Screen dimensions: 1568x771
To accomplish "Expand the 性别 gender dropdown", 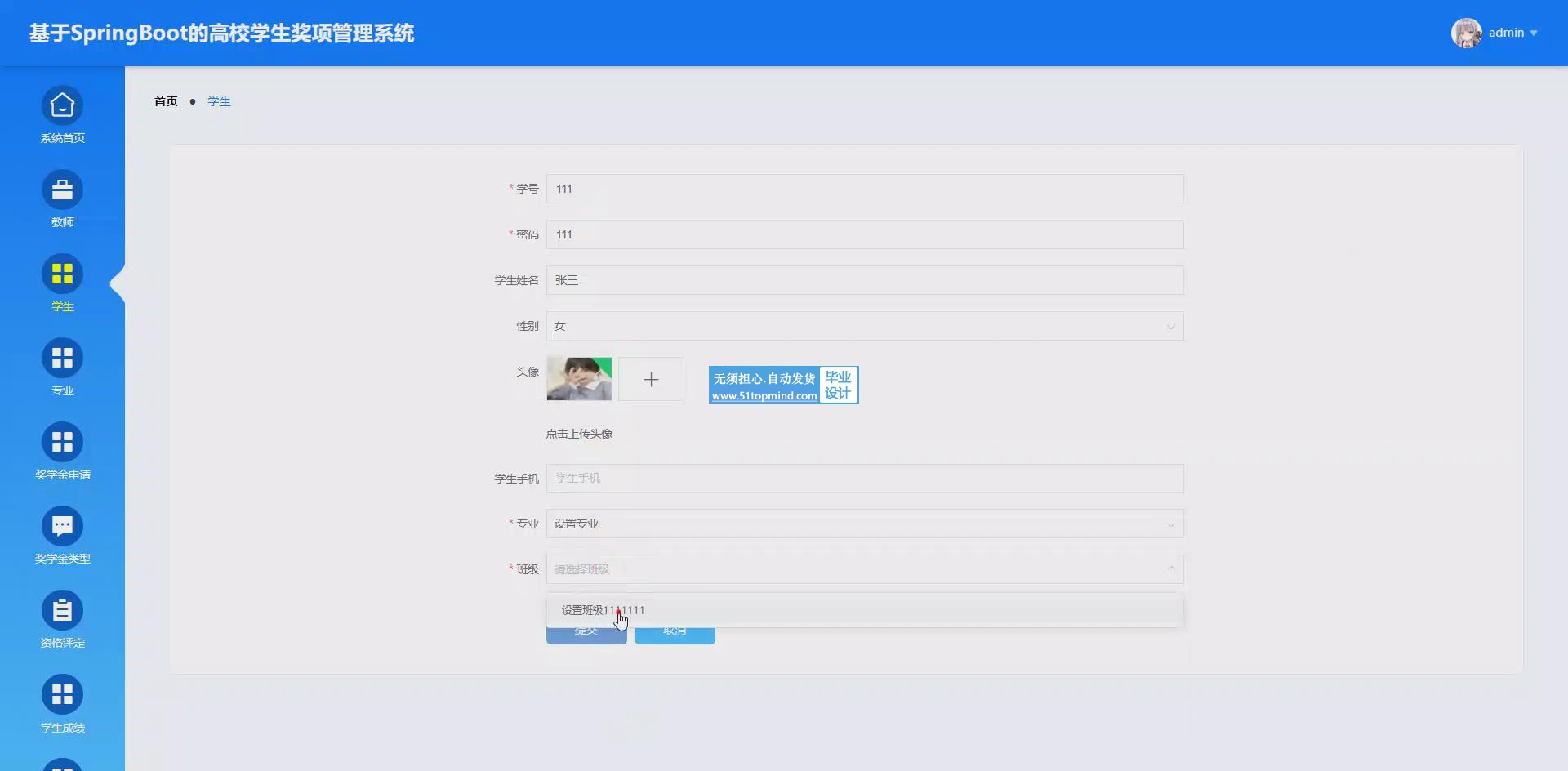I will (x=864, y=326).
